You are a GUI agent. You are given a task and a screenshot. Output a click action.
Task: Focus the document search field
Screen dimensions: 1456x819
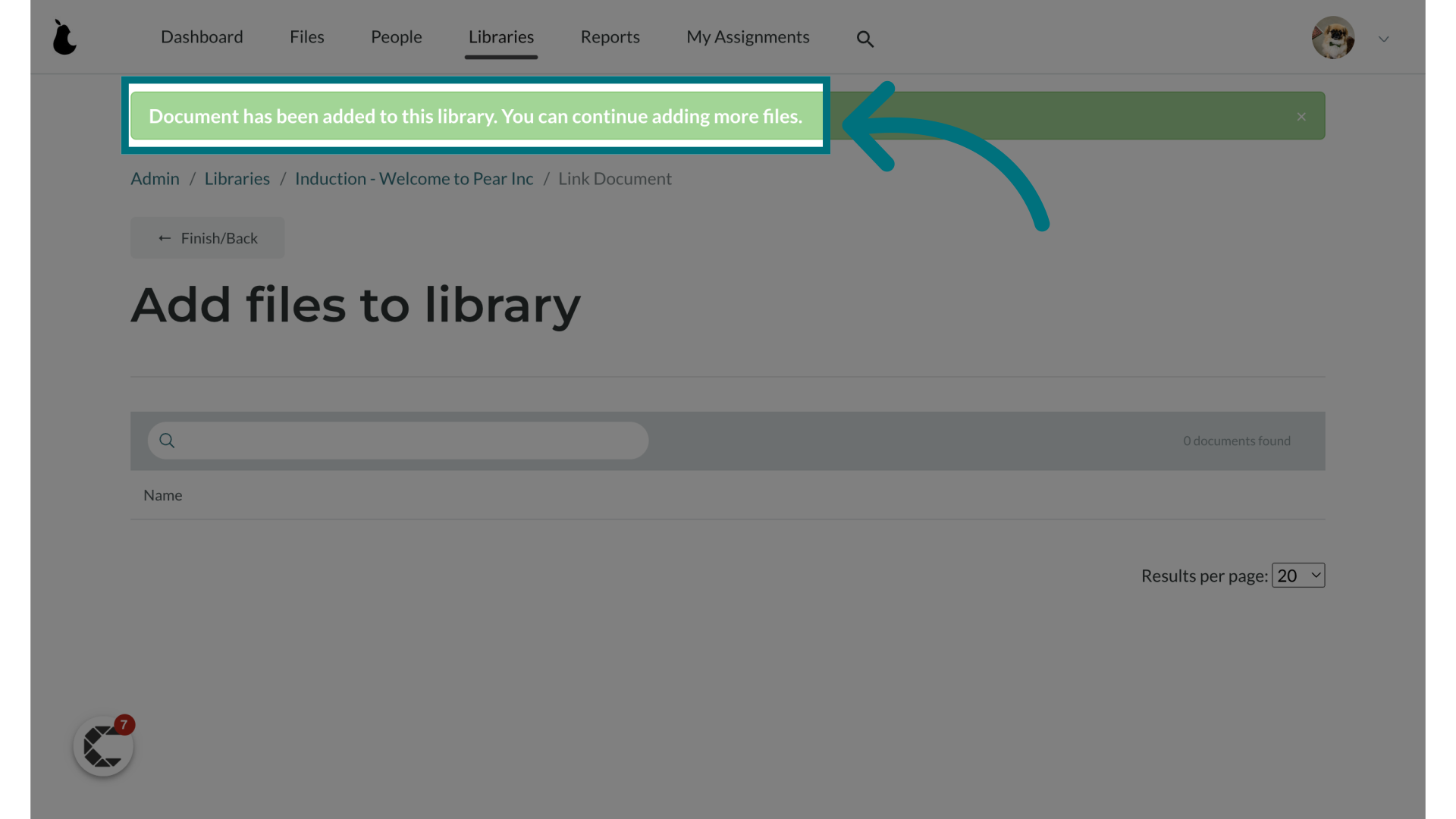pyautogui.click(x=398, y=441)
